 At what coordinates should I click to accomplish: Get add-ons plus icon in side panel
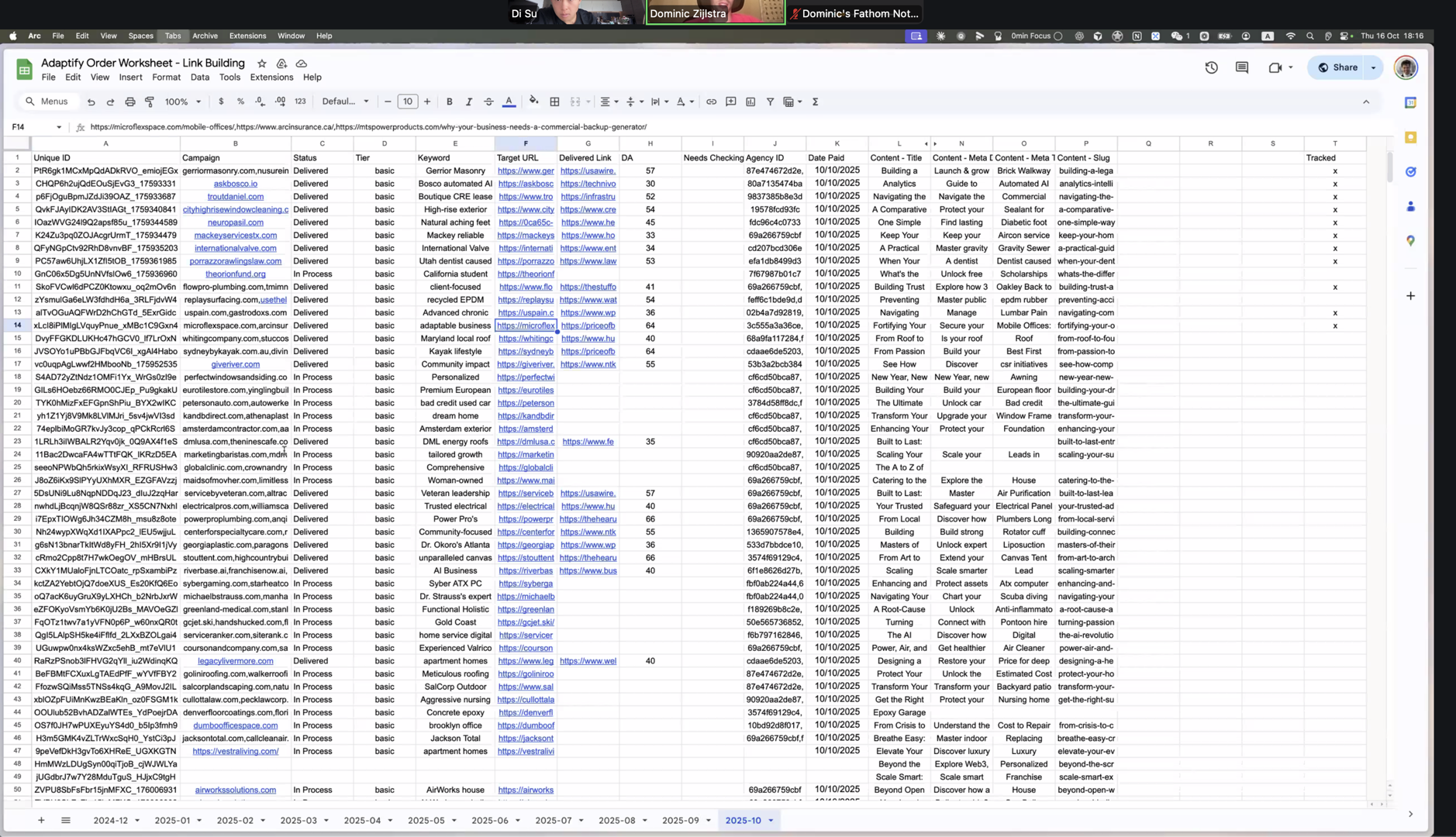tap(1410, 295)
